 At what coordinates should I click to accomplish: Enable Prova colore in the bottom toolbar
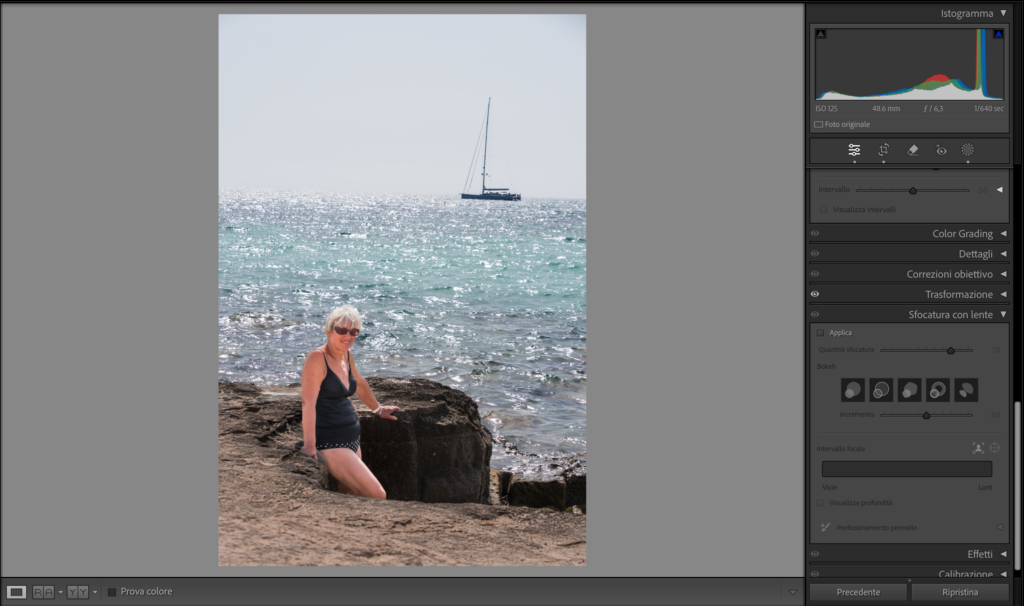point(110,591)
